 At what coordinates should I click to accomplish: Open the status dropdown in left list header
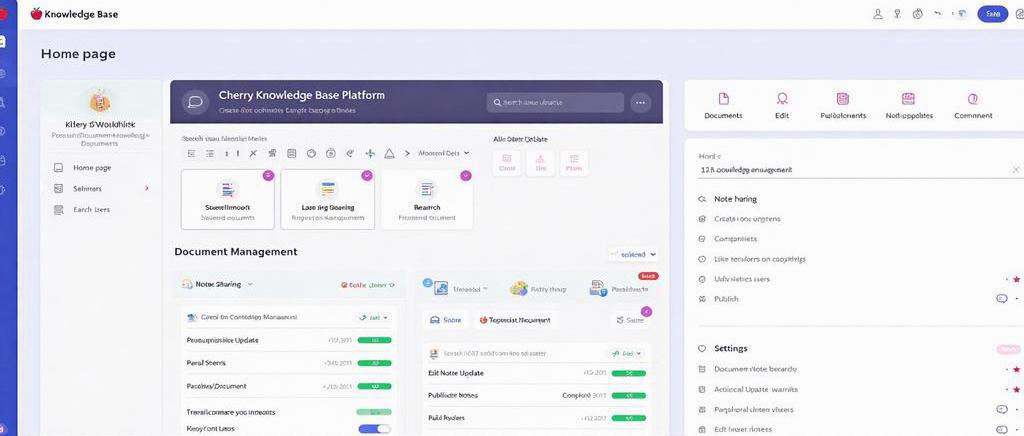click(374, 317)
